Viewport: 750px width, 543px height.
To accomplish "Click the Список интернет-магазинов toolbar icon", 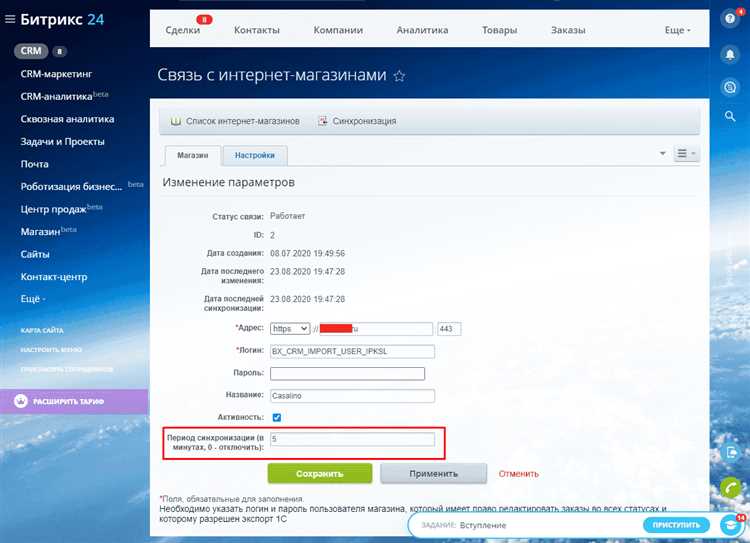I will 176,121.
